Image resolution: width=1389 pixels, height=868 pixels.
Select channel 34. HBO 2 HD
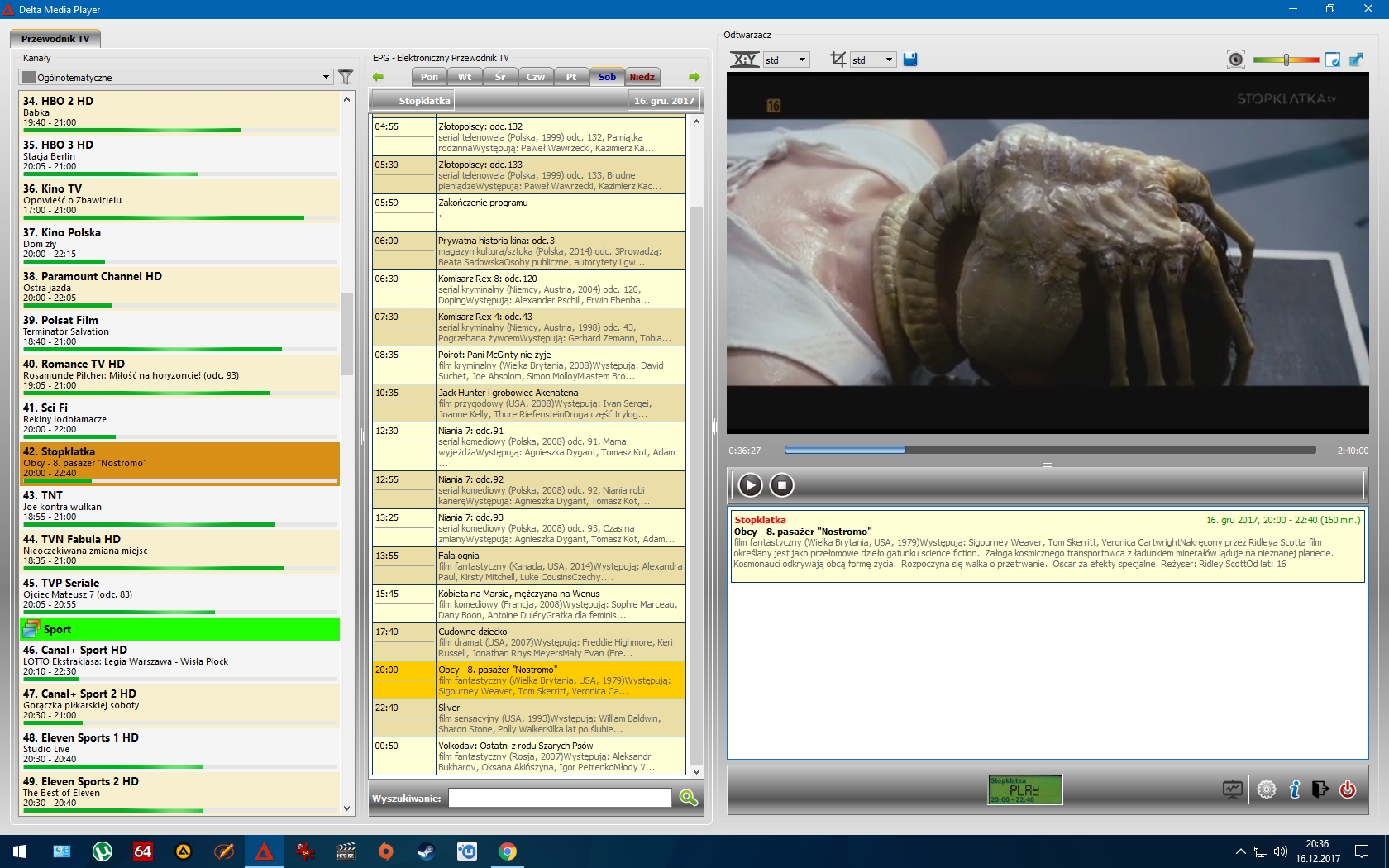tap(179, 112)
